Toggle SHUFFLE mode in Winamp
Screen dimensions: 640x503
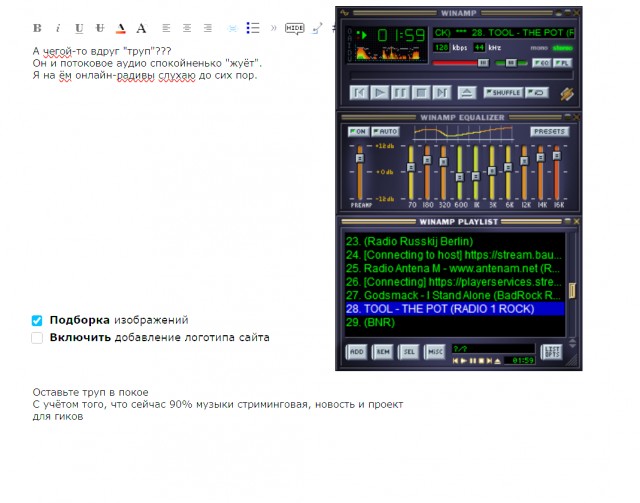(503, 93)
